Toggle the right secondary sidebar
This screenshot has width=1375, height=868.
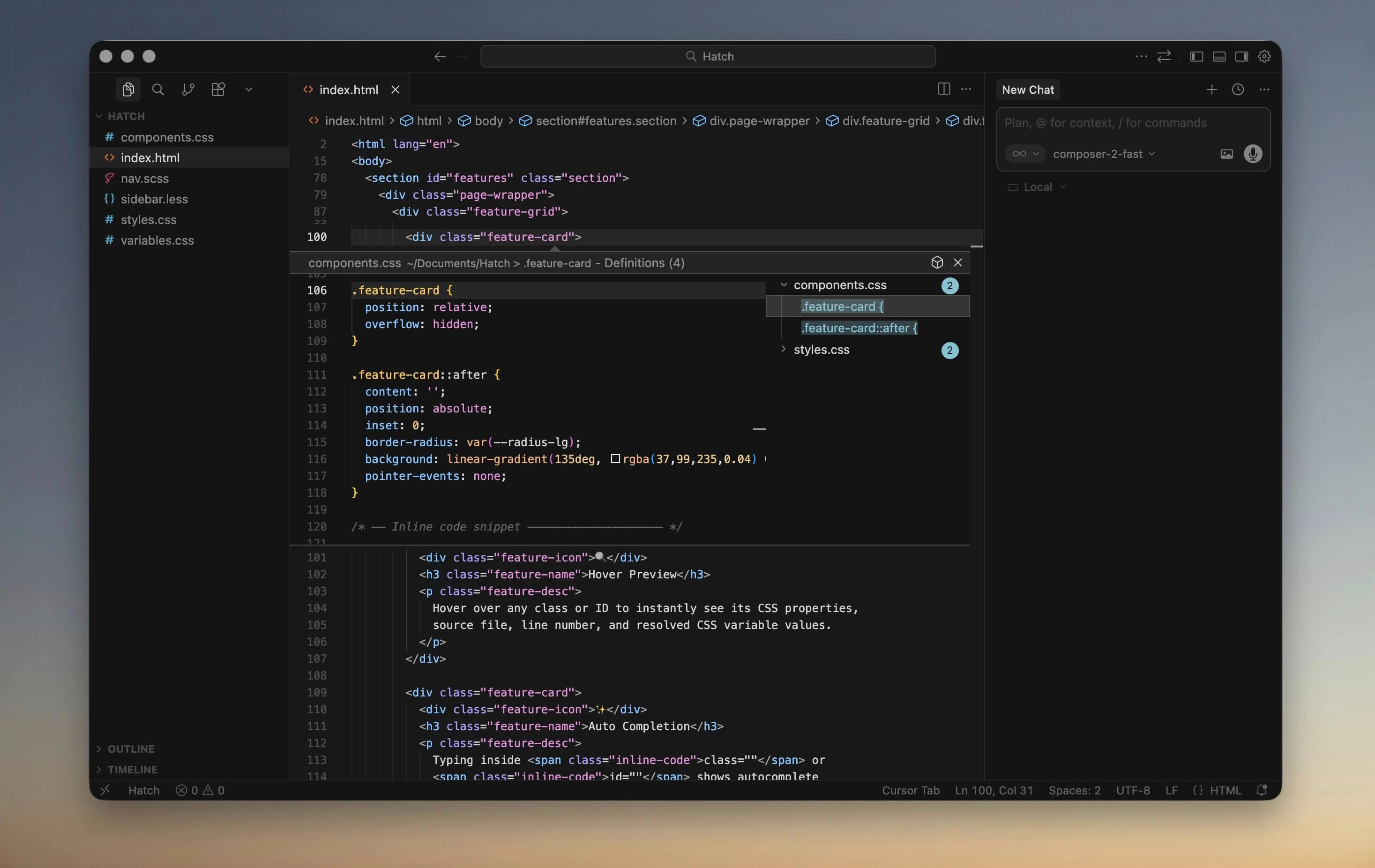[1241, 56]
